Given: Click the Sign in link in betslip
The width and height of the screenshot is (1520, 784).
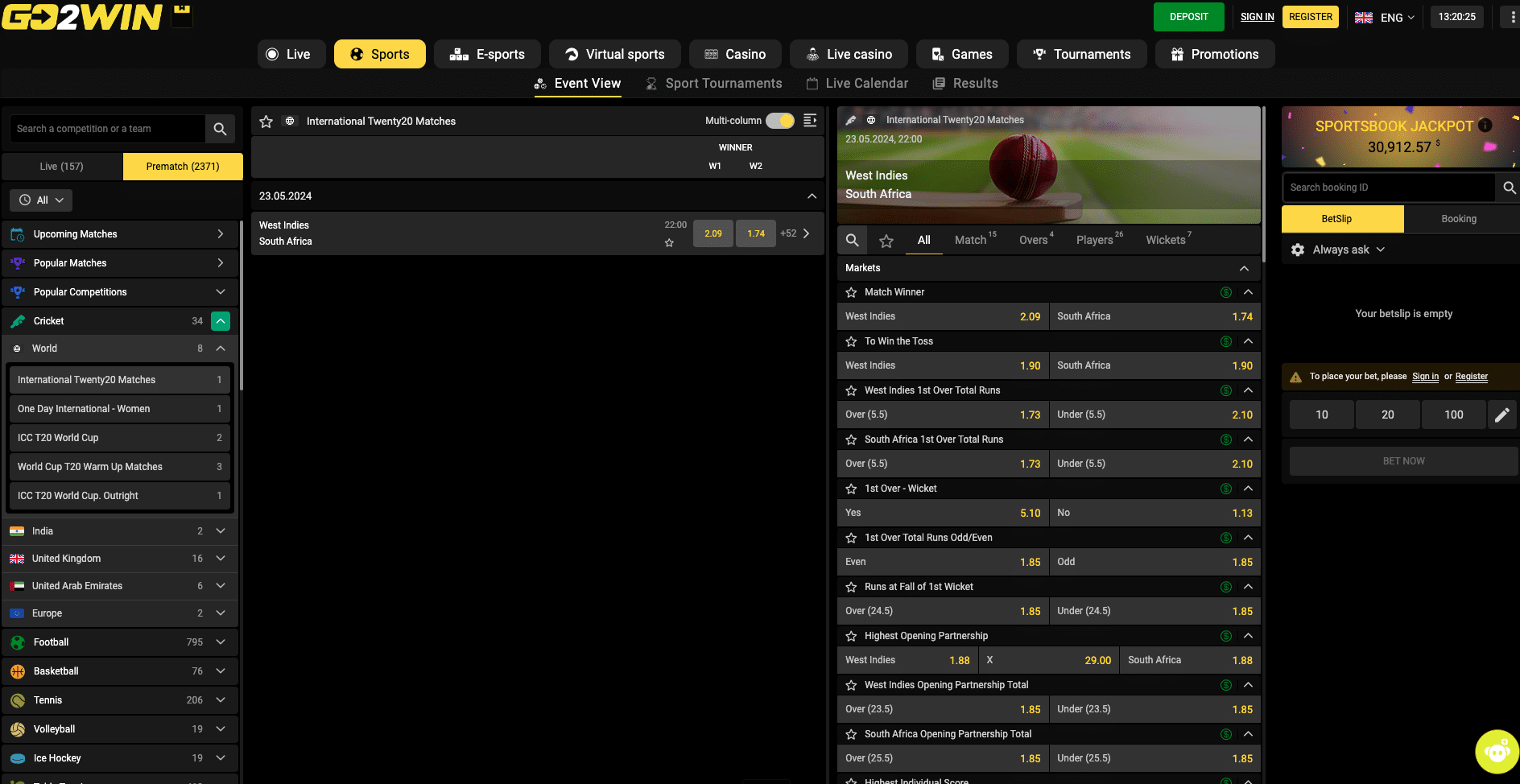Looking at the screenshot, I should (x=1426, y=377).
